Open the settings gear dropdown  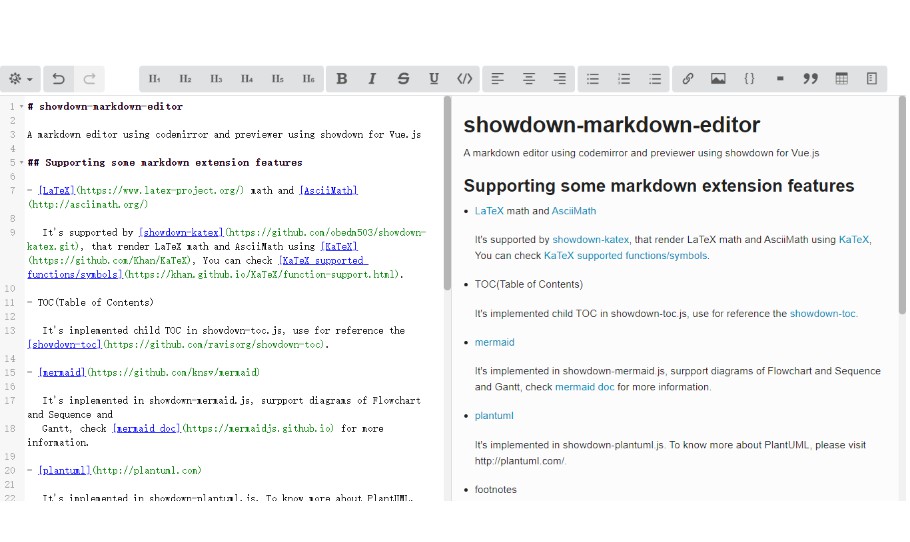click(x=20, y=79)
